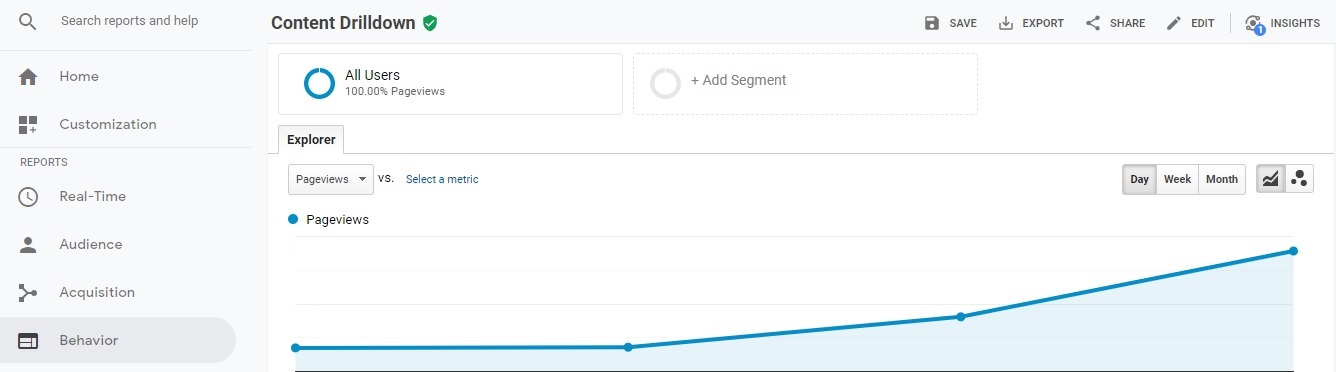Viewport: 1336px width, 372px height.
Task: Add a new segment
Action: [x=805, y=84]
